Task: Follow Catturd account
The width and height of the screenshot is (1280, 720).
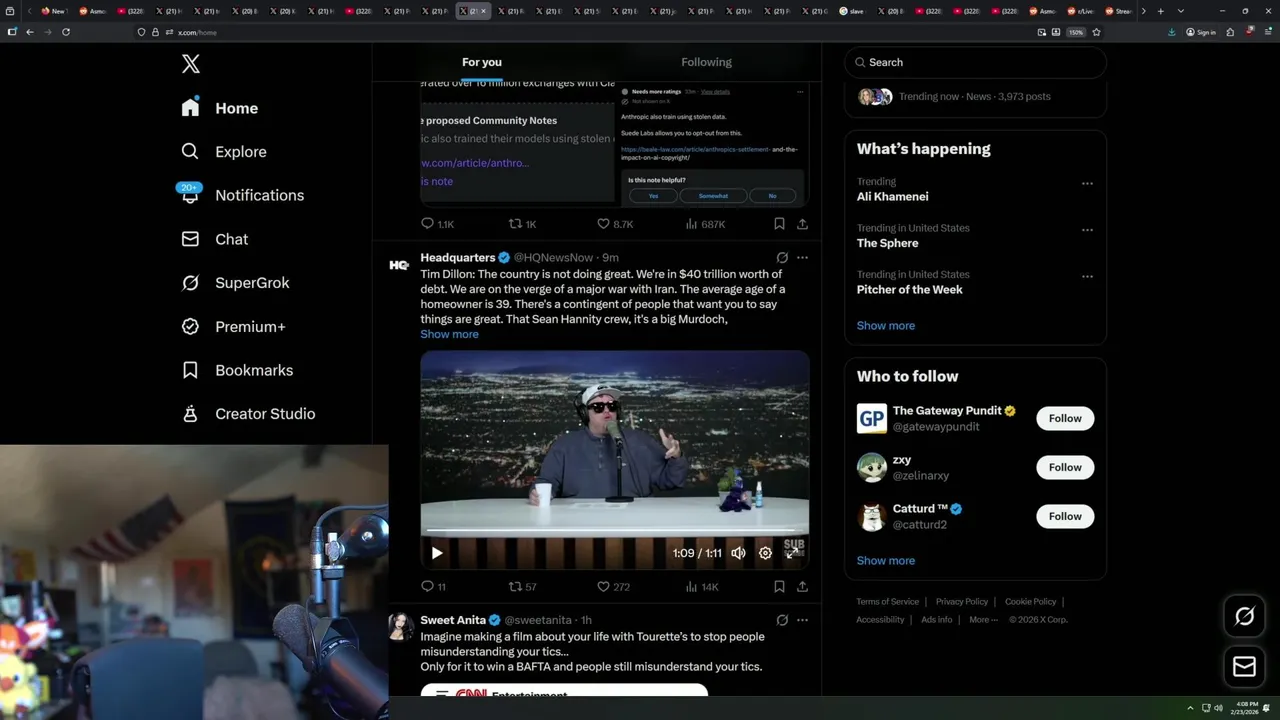Action: [x=1065, y=516]
